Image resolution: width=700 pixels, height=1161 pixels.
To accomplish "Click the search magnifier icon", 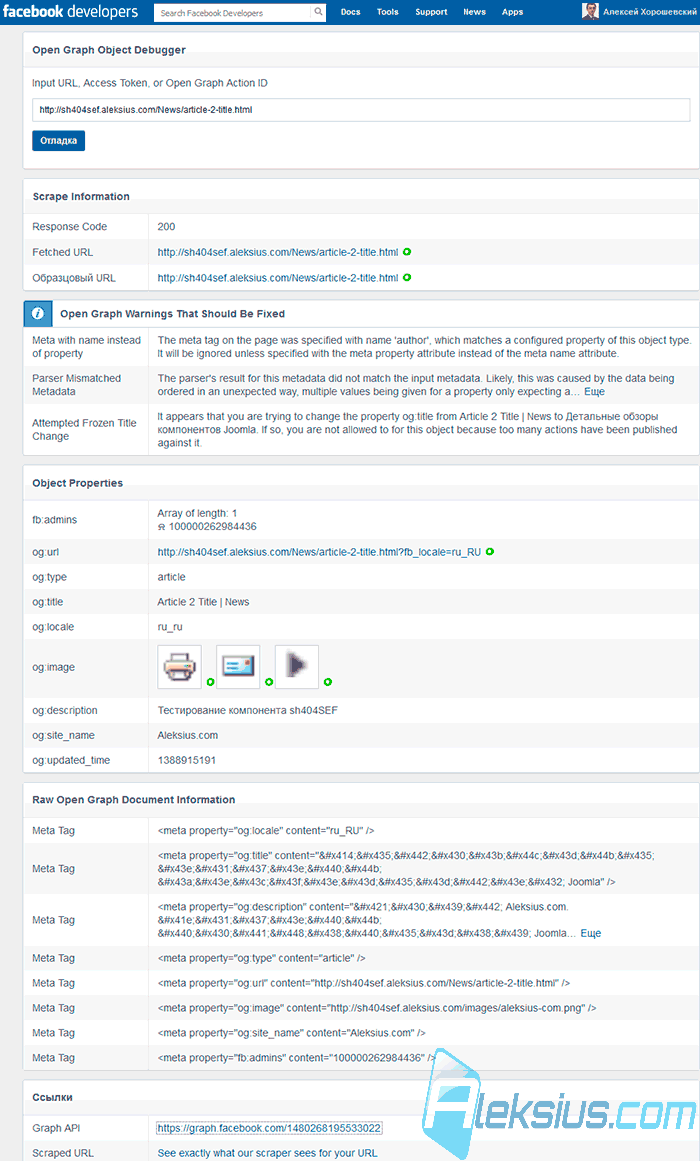I will click(x=318, y=12).
